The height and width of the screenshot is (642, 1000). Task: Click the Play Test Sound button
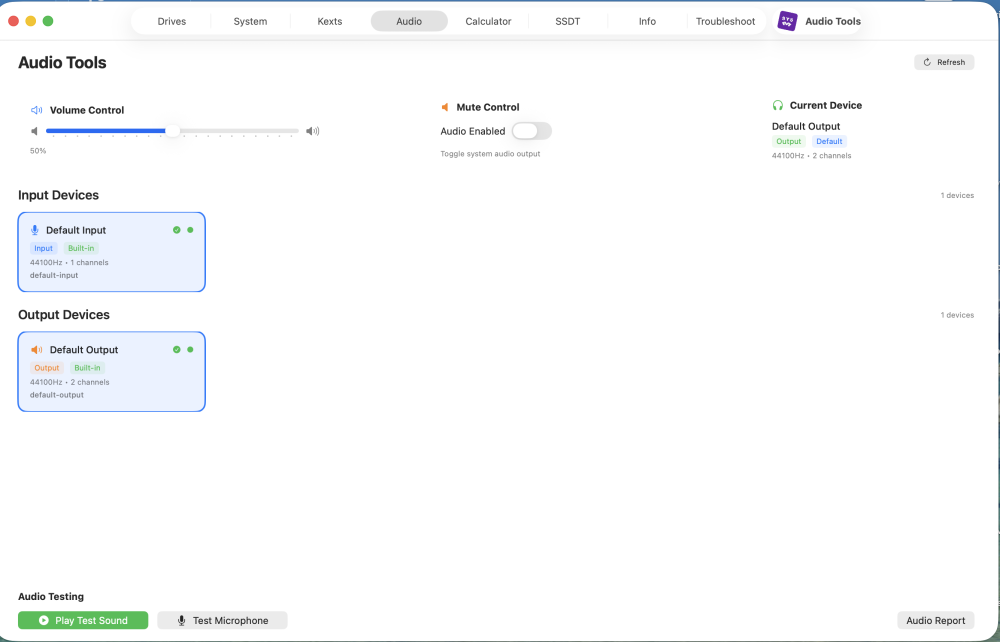click(83, 620)
